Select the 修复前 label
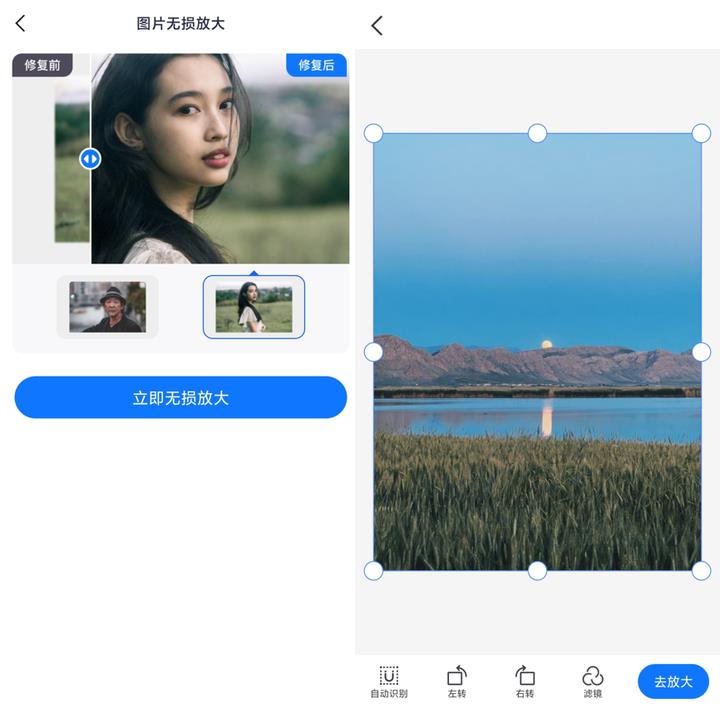 click(42, 65)
